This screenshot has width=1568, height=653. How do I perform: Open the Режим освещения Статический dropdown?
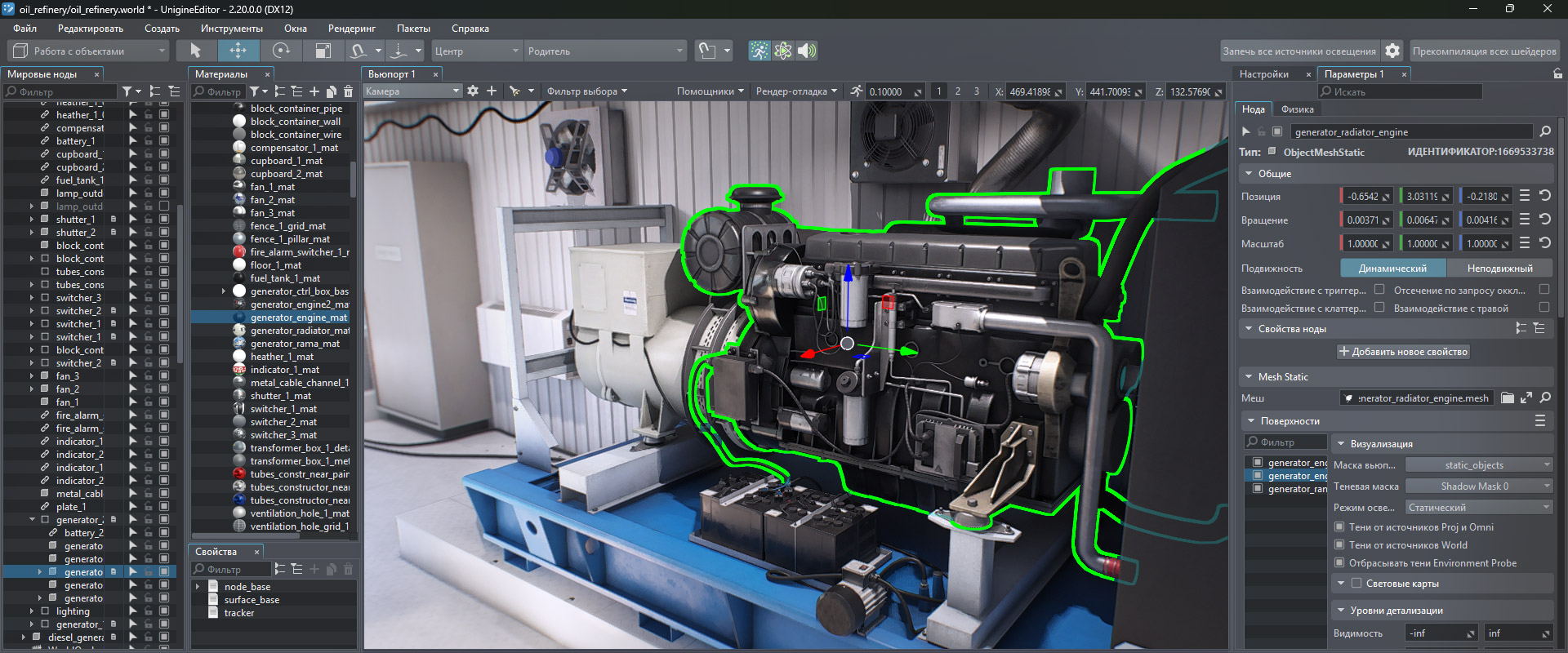[1478, 508]
